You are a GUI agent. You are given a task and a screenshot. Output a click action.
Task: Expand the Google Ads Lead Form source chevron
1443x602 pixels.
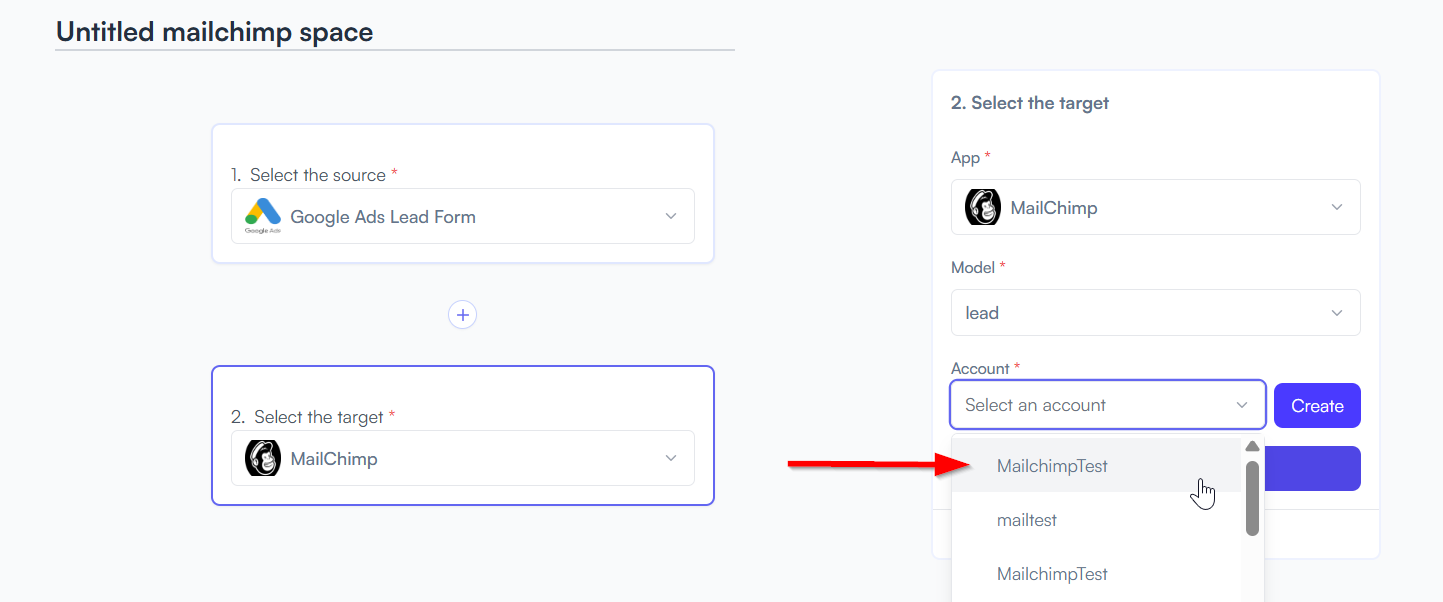(x=671, y=216)
